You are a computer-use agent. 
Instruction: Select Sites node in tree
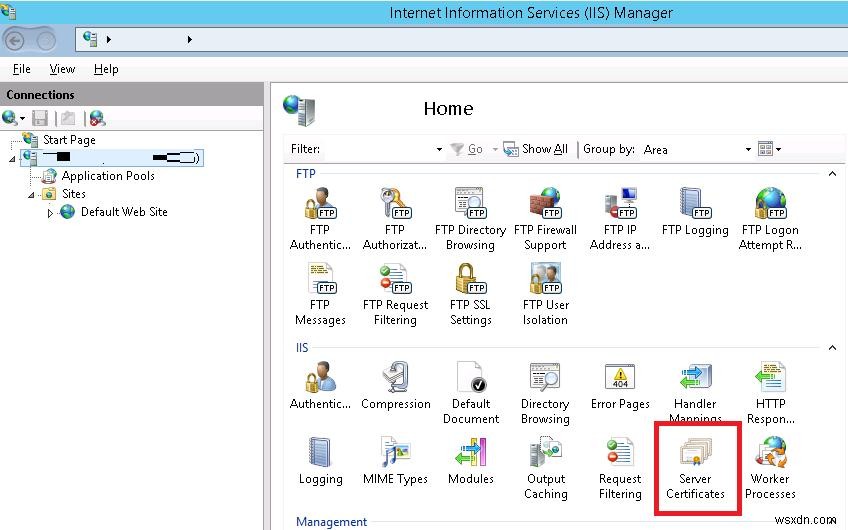(x=74, y=194)
